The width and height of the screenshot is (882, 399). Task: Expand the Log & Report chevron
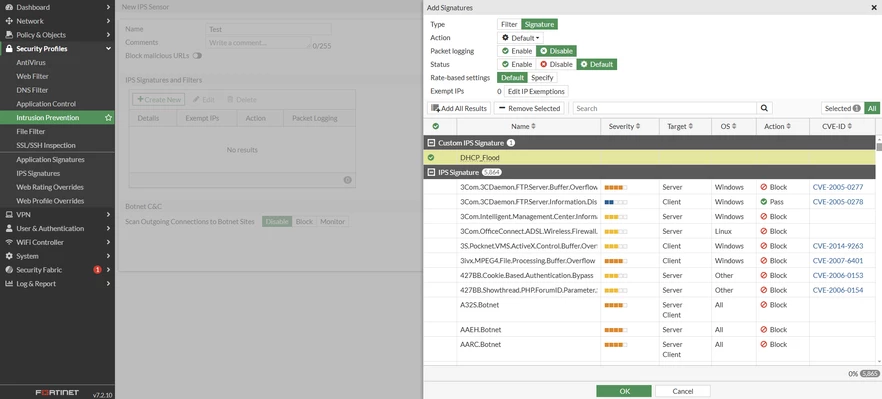[108, 284]
